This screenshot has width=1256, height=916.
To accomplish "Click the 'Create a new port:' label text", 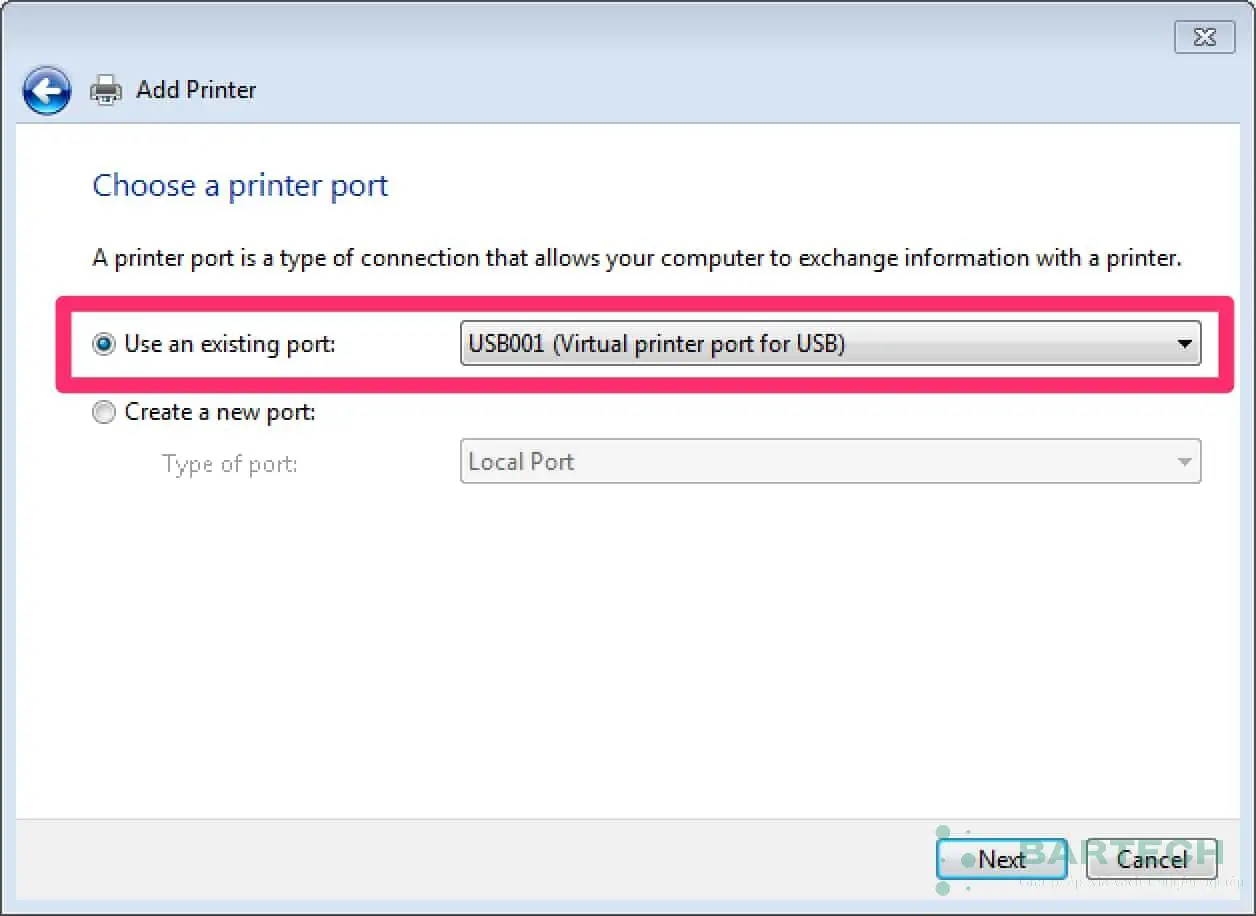I will click(220, 412).
